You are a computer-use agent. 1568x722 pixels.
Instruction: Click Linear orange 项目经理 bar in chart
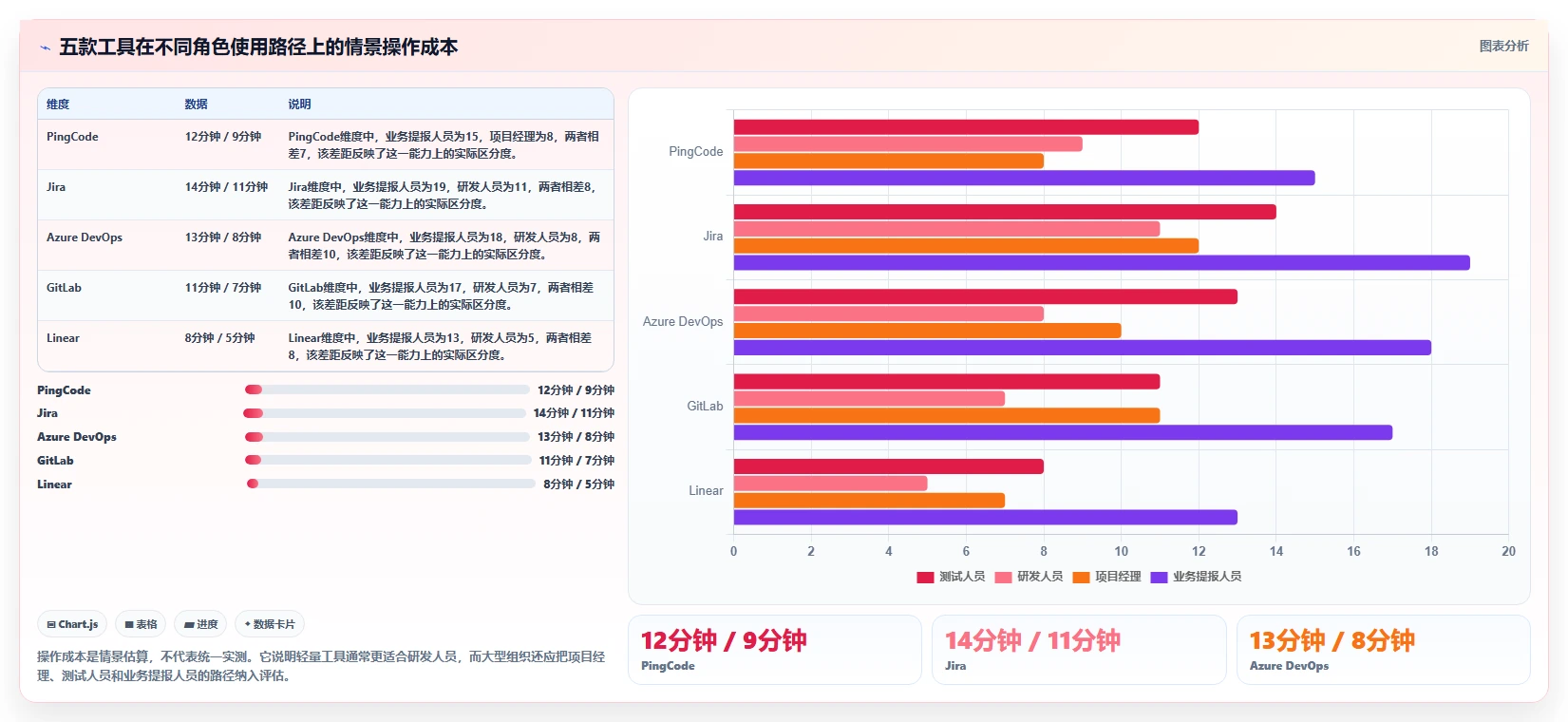(x=869, y=501)
